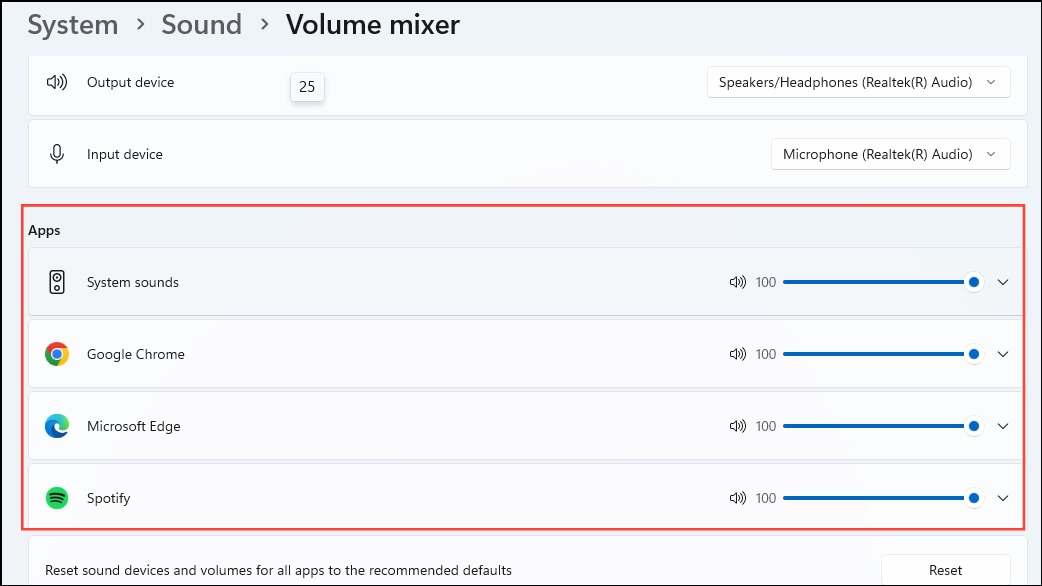Open Microphone input device dropdown
Viewport: 1042px width, 586px height.
coord(890,154)
